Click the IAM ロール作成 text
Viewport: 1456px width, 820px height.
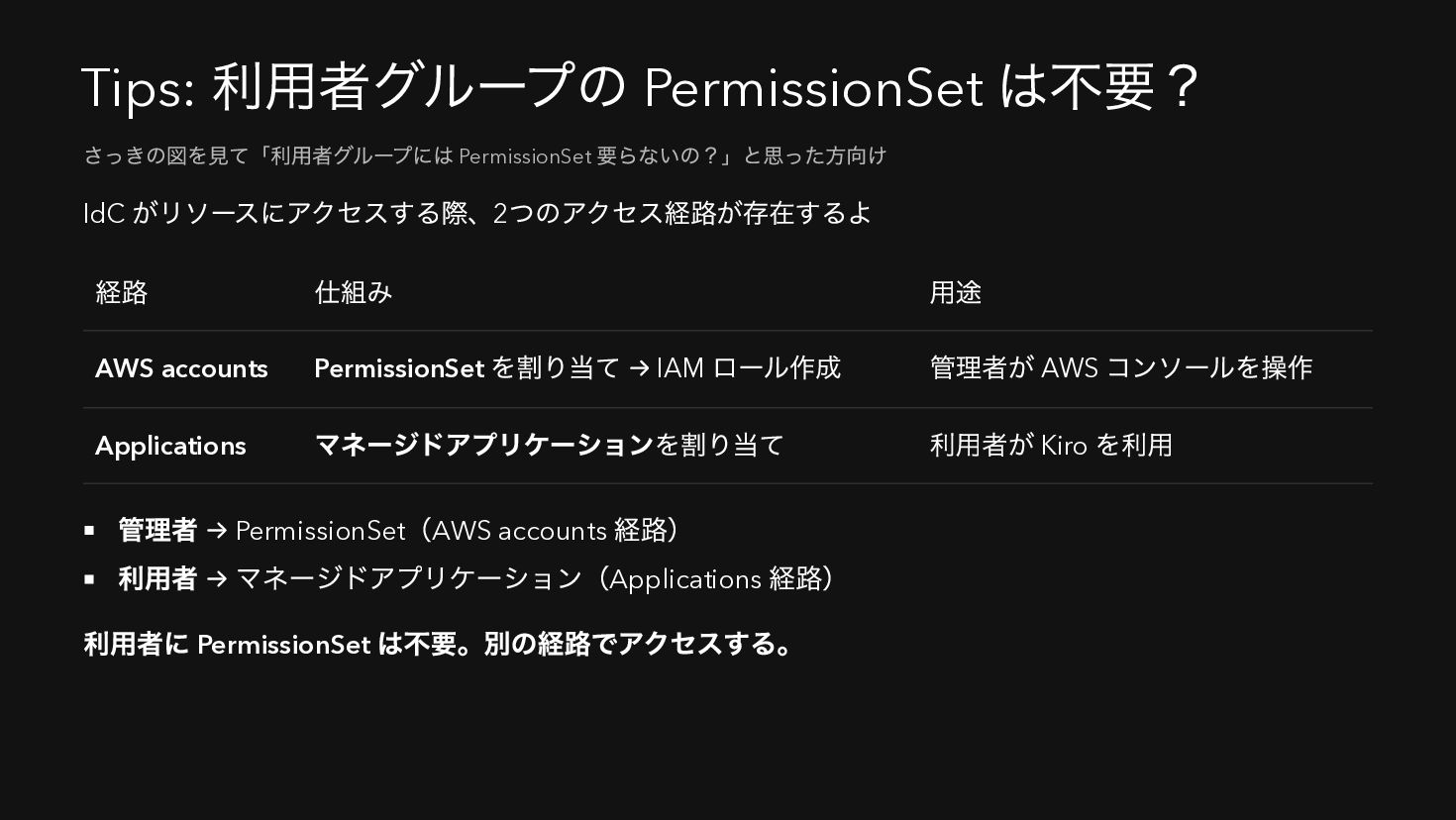tap(748, 368)
